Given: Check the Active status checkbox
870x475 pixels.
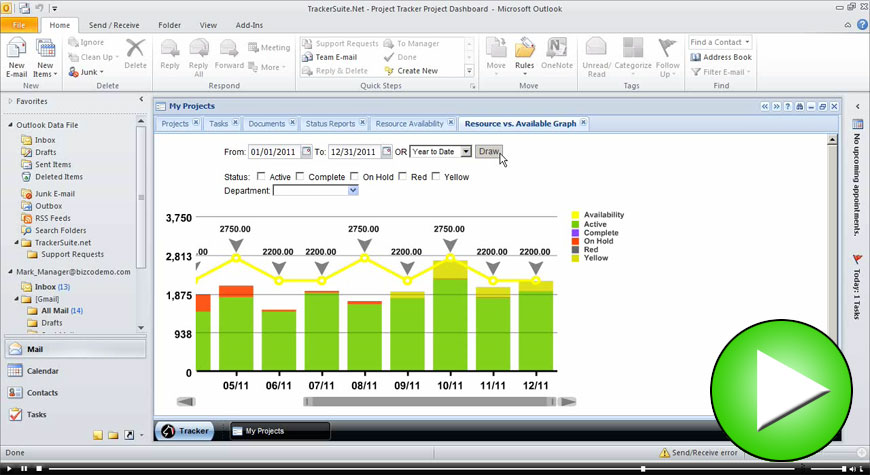Looking at the screenshot, I should (261, 176).
